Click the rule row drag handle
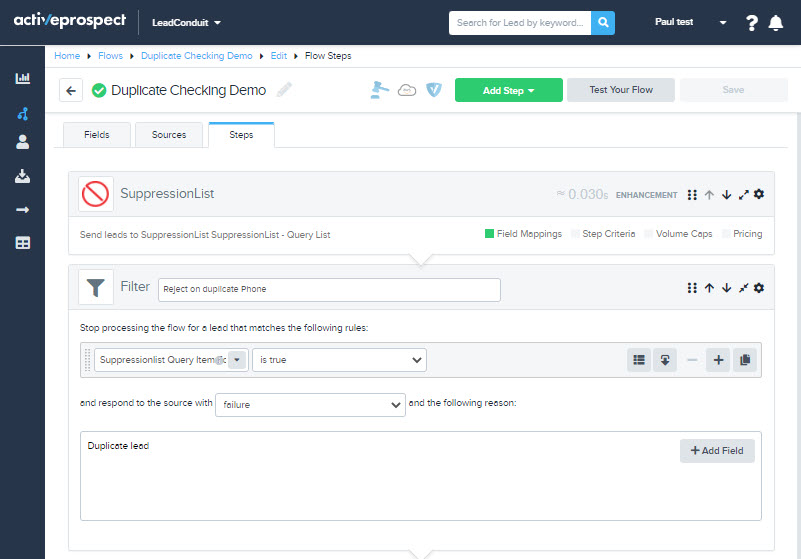801x559 pixels. [87, 360]
